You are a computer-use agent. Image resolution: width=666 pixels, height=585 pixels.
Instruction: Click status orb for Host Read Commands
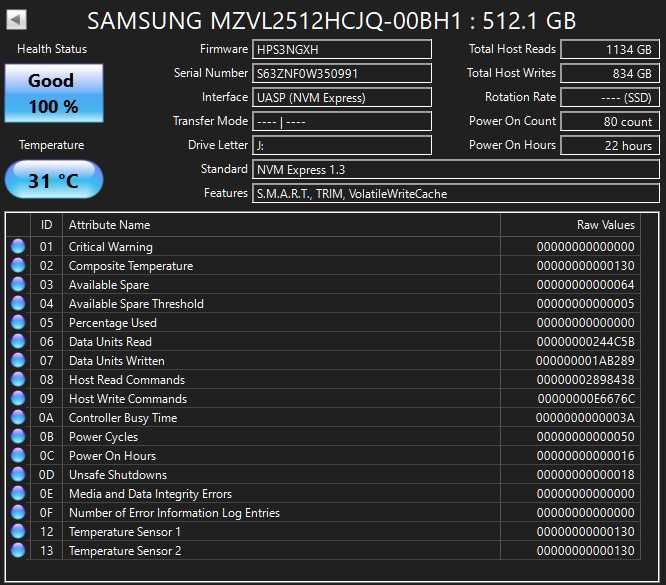[x=18, y=379]
